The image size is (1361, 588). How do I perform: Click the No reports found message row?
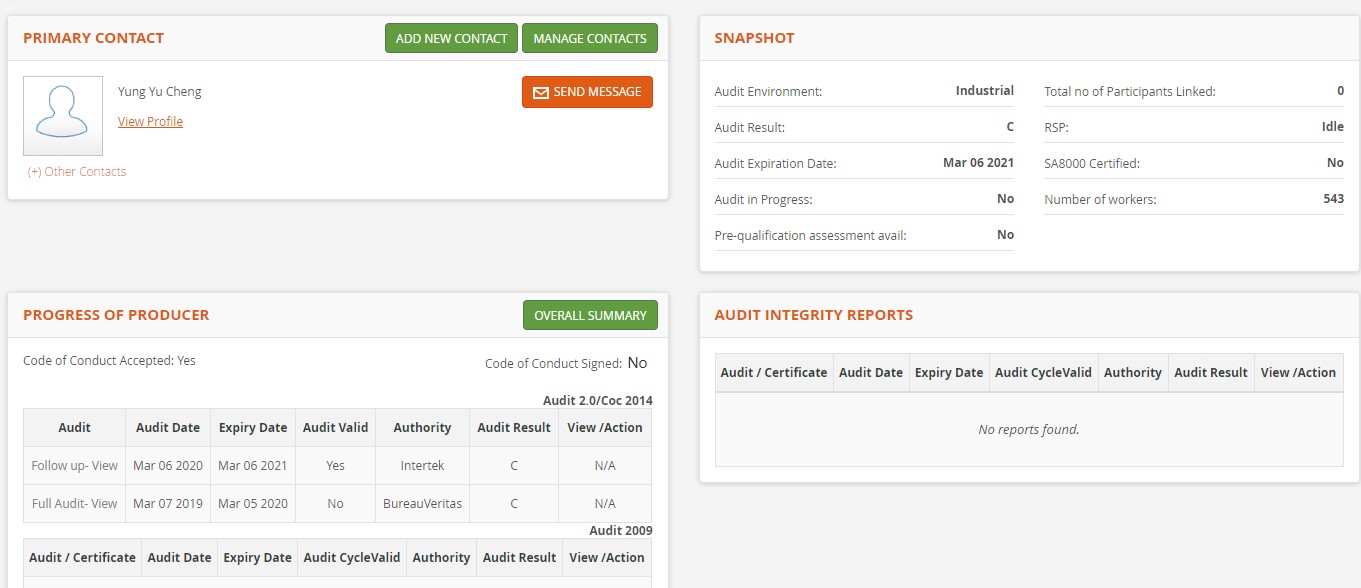pyautogui.click(x=1028, y=430)
